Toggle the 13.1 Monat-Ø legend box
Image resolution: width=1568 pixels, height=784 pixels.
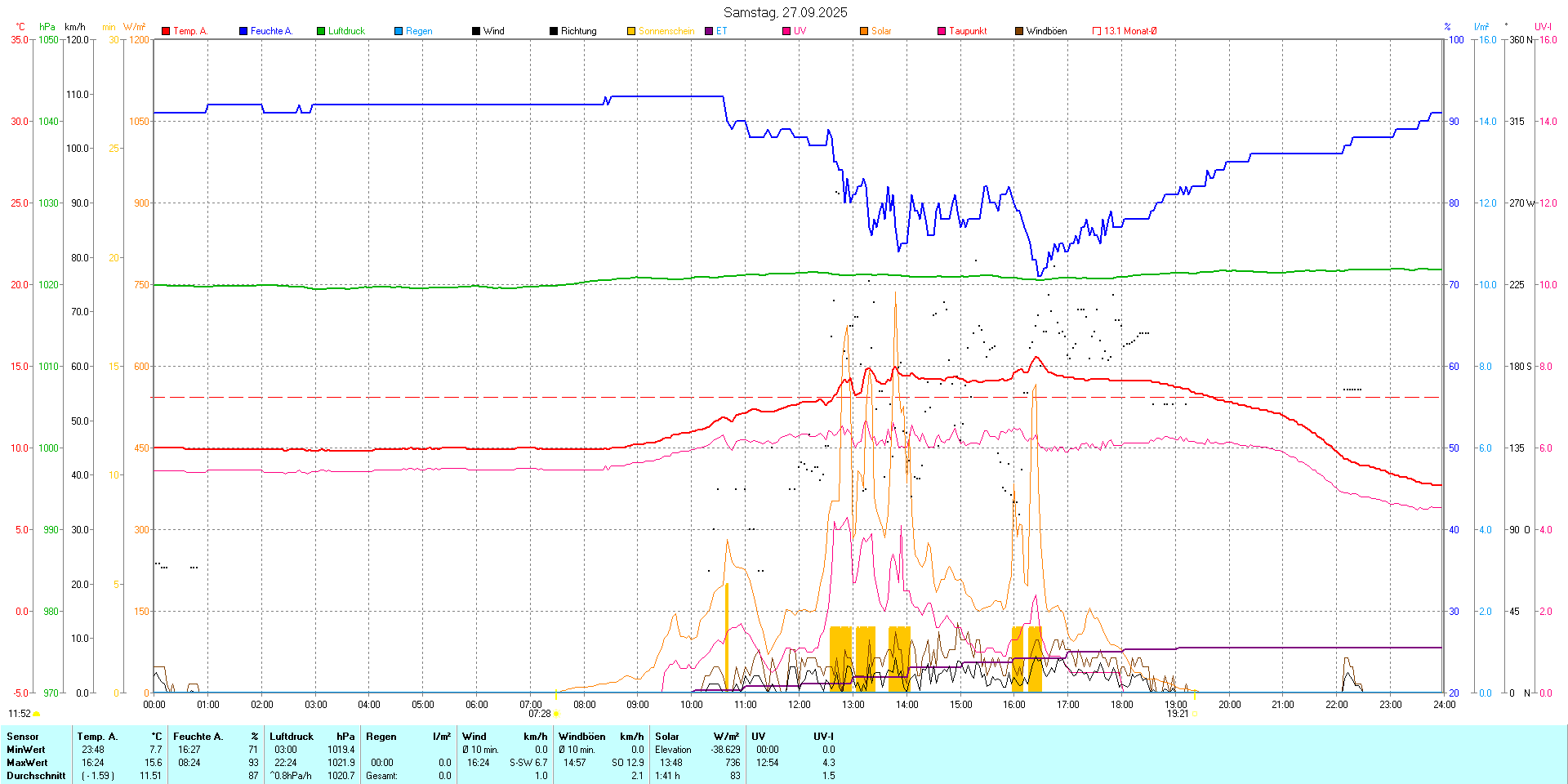coord(1097,31)
